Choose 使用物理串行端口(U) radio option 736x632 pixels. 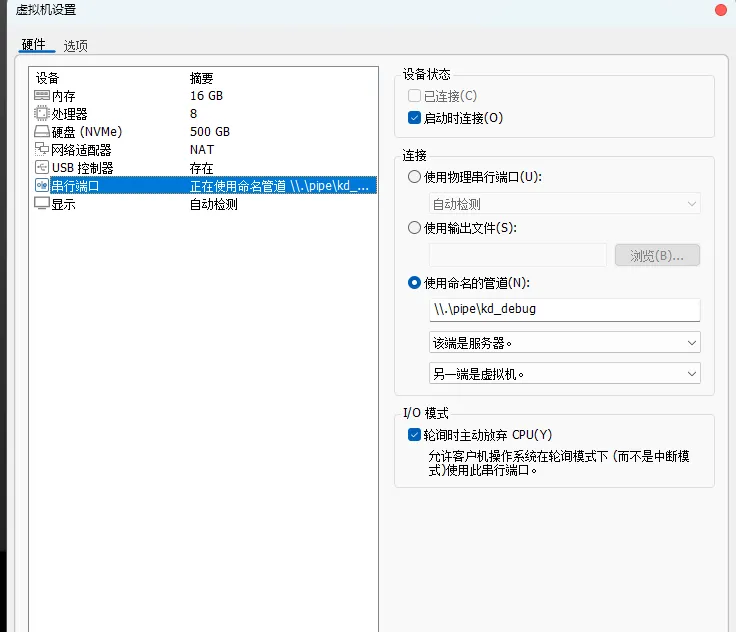click(x=414, y=177)
